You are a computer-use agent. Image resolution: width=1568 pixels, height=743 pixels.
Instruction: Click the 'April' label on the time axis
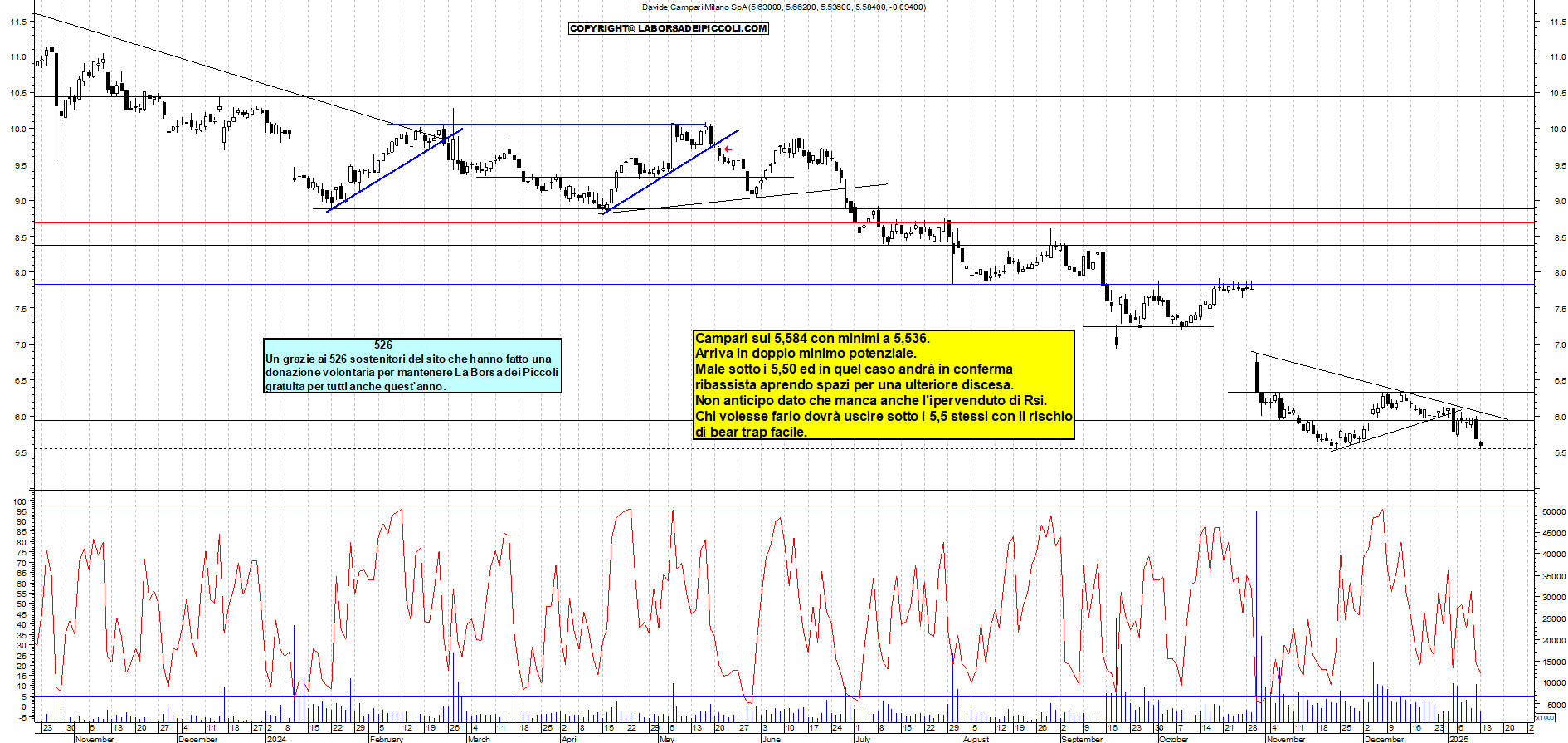tap(569, 739)
